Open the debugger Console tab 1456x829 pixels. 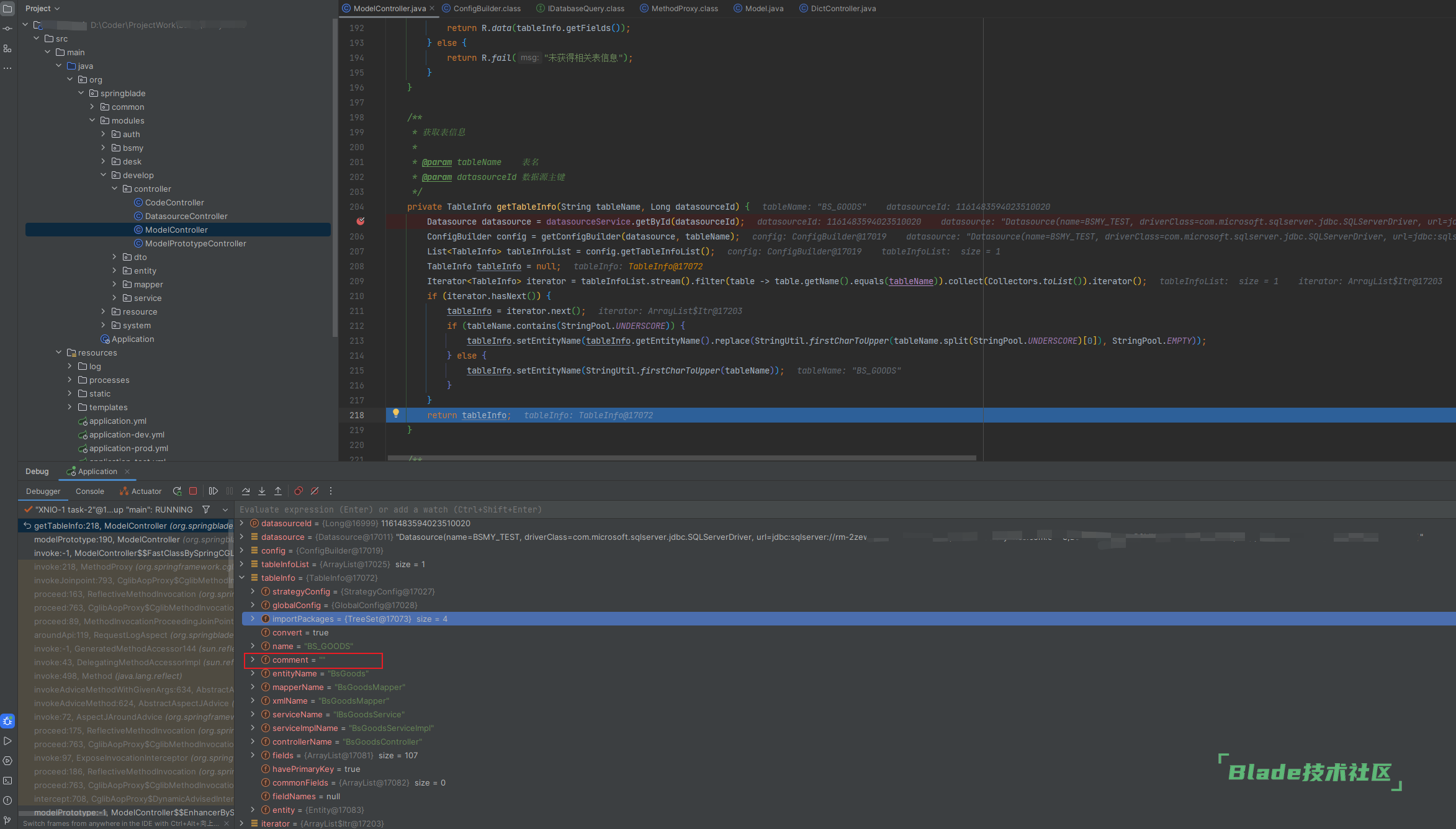(90, 491)
